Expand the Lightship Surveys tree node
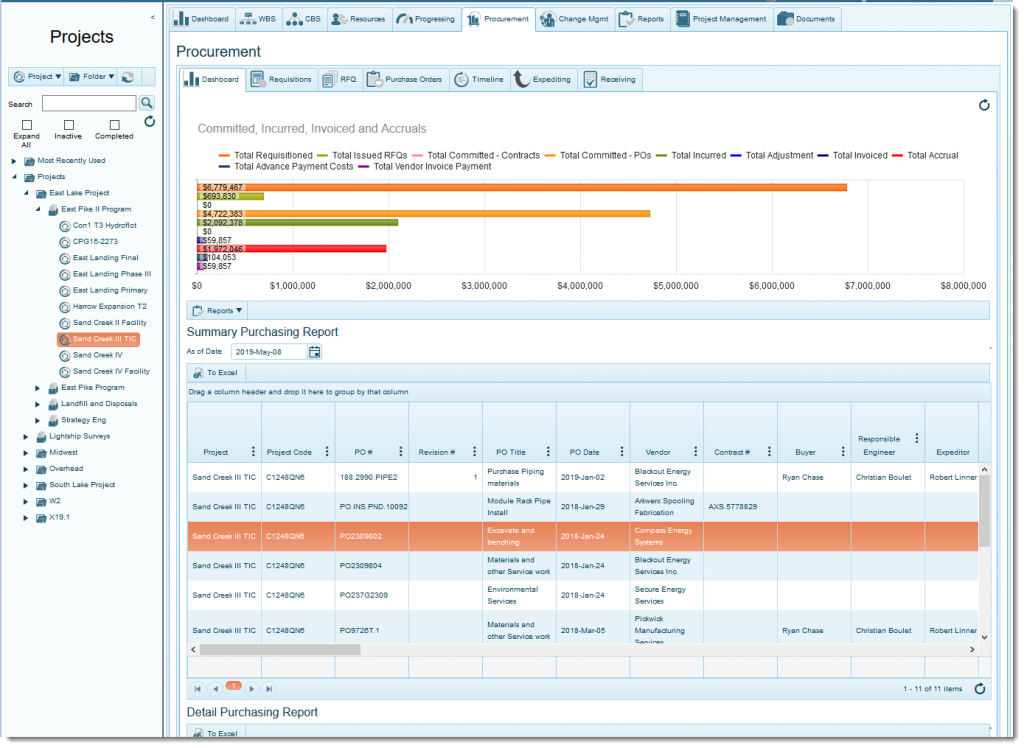The height and width of the screenshot is (748, 1024). tap(25, 436)
